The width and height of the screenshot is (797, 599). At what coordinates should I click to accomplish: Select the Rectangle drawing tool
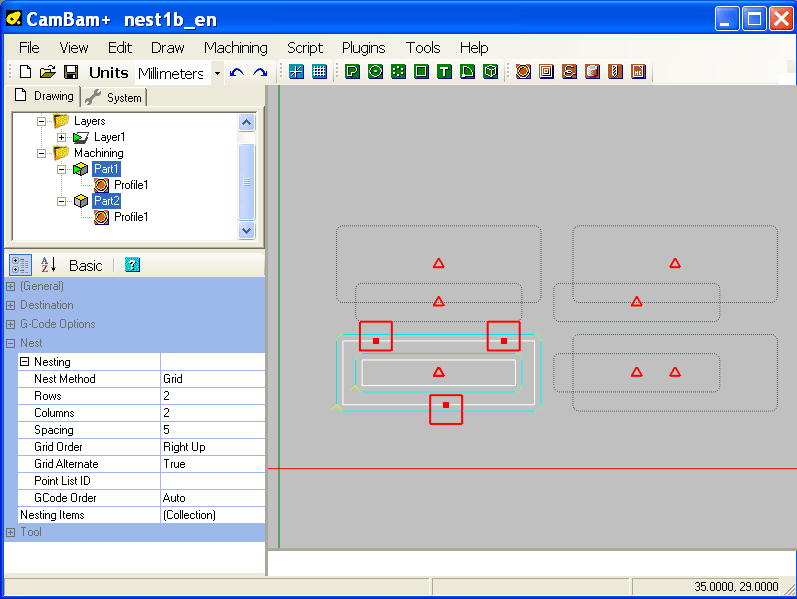pos(421,71)
